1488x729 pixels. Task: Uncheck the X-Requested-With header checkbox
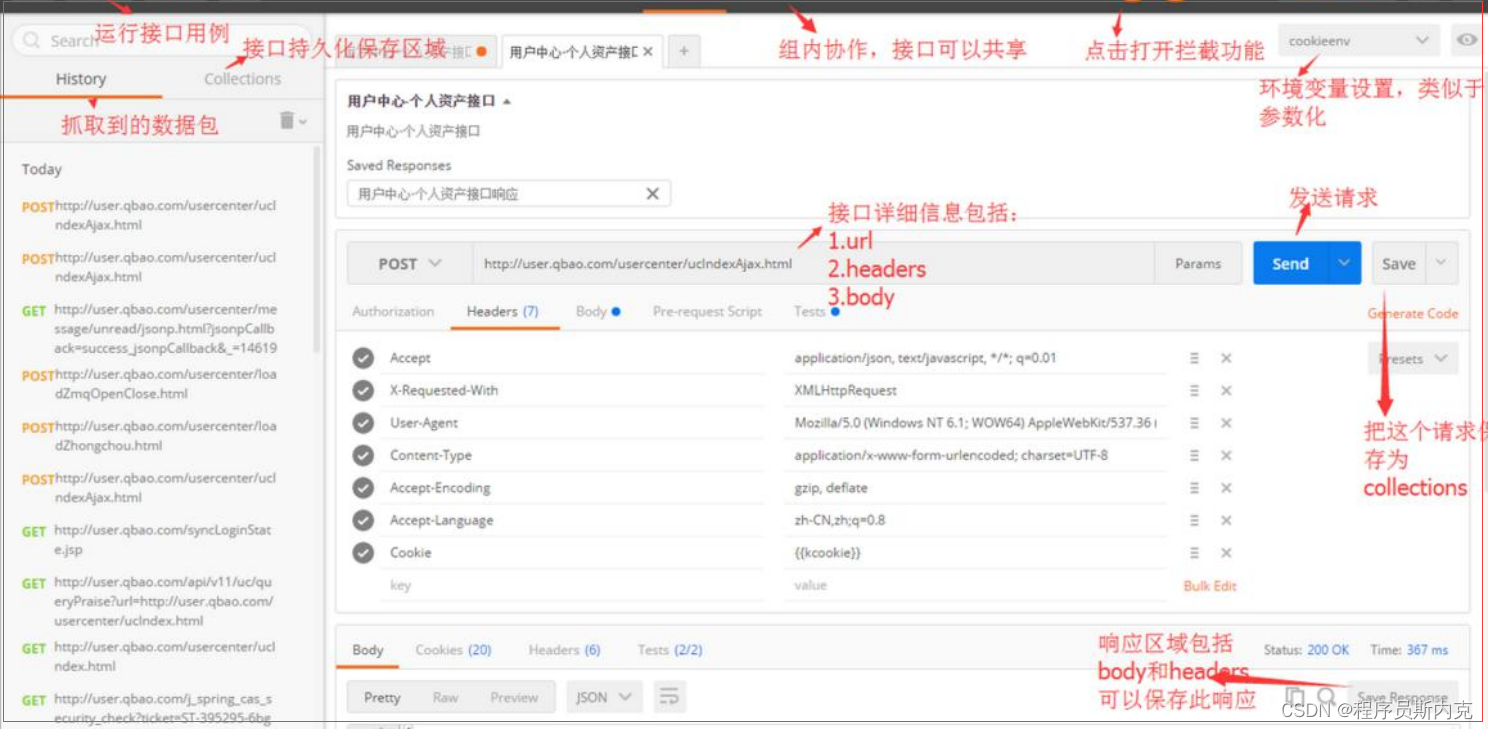[363, 390]
